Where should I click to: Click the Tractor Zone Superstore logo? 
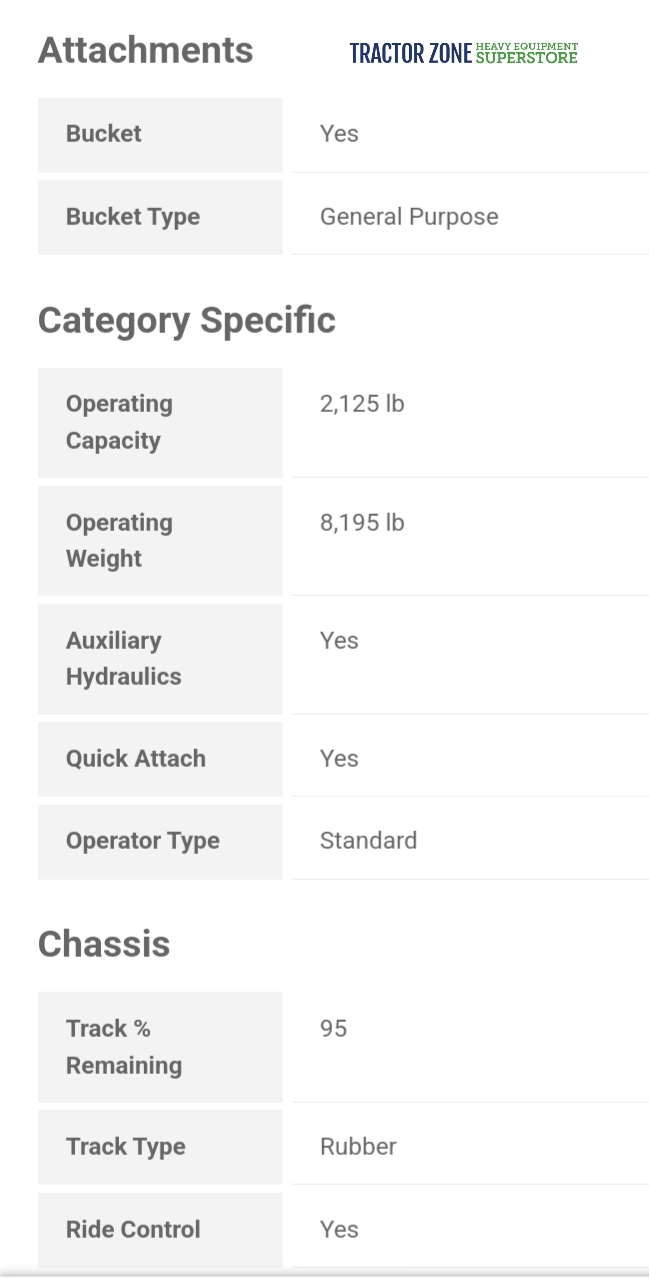(x=463, y=53)
